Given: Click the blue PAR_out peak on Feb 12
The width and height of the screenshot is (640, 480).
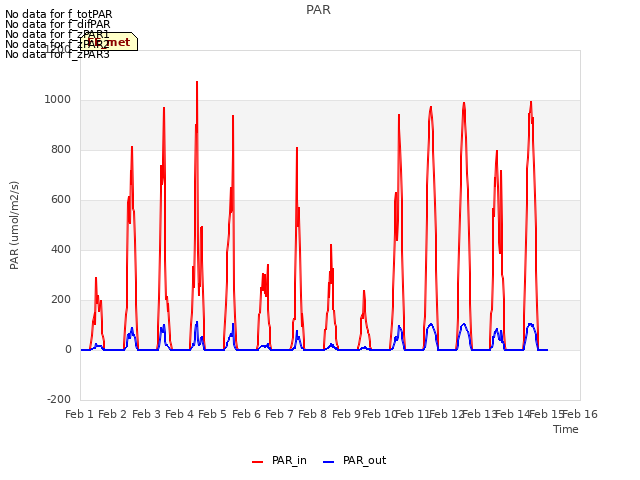Looking at the screenshot, I should tap(464, 324).
